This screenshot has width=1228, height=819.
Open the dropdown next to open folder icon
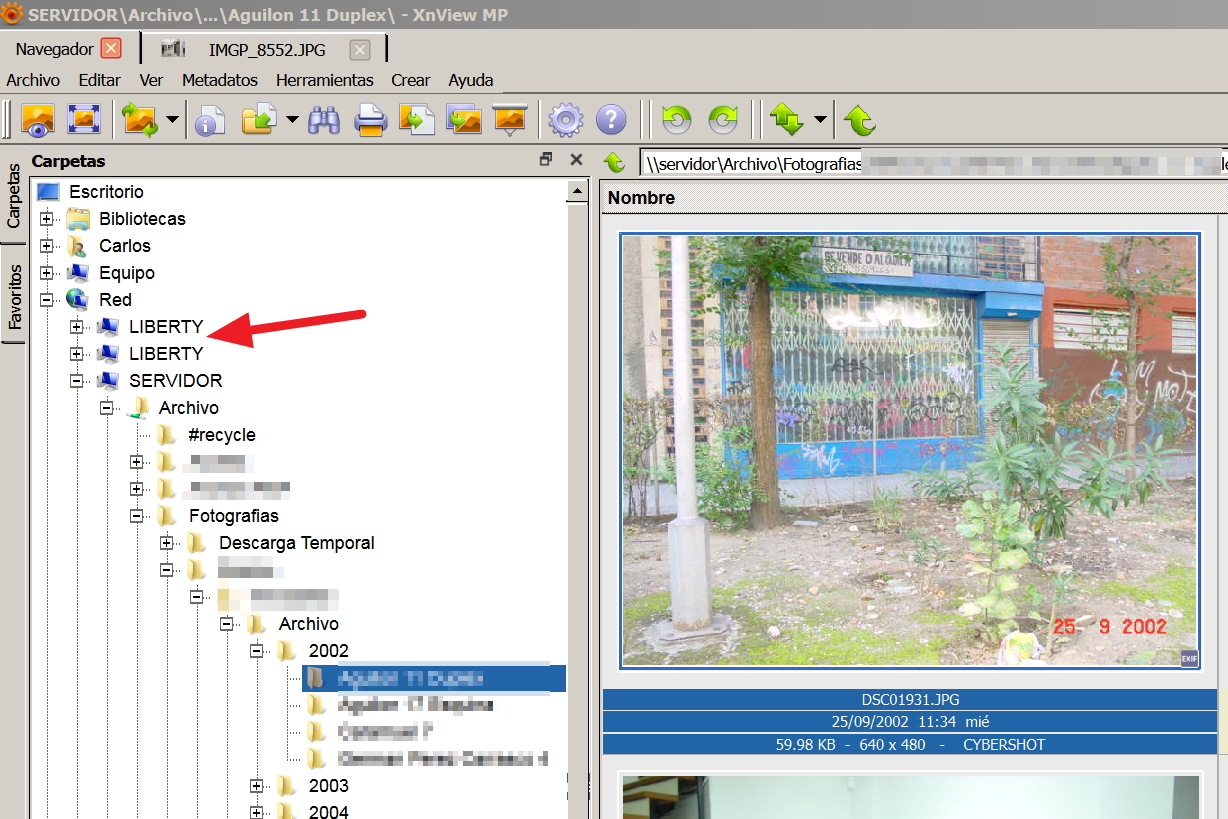291,120
